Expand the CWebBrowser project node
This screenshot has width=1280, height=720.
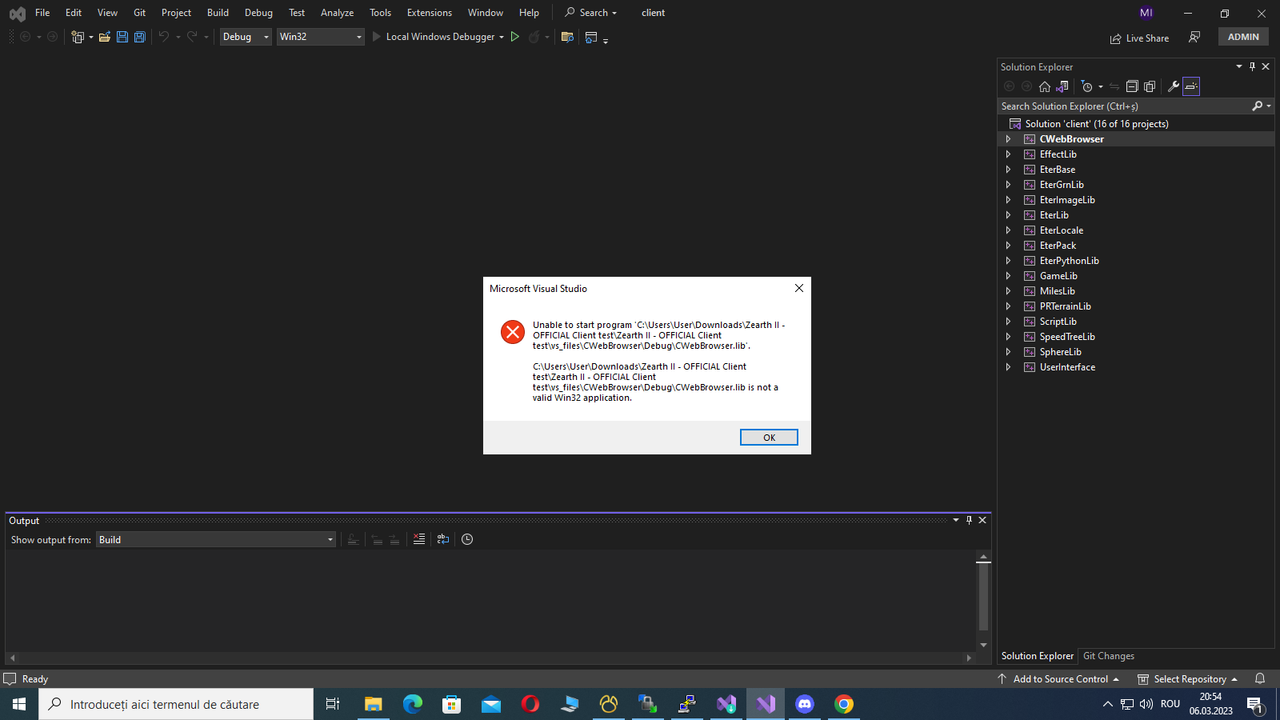[x=1008, y=139]
